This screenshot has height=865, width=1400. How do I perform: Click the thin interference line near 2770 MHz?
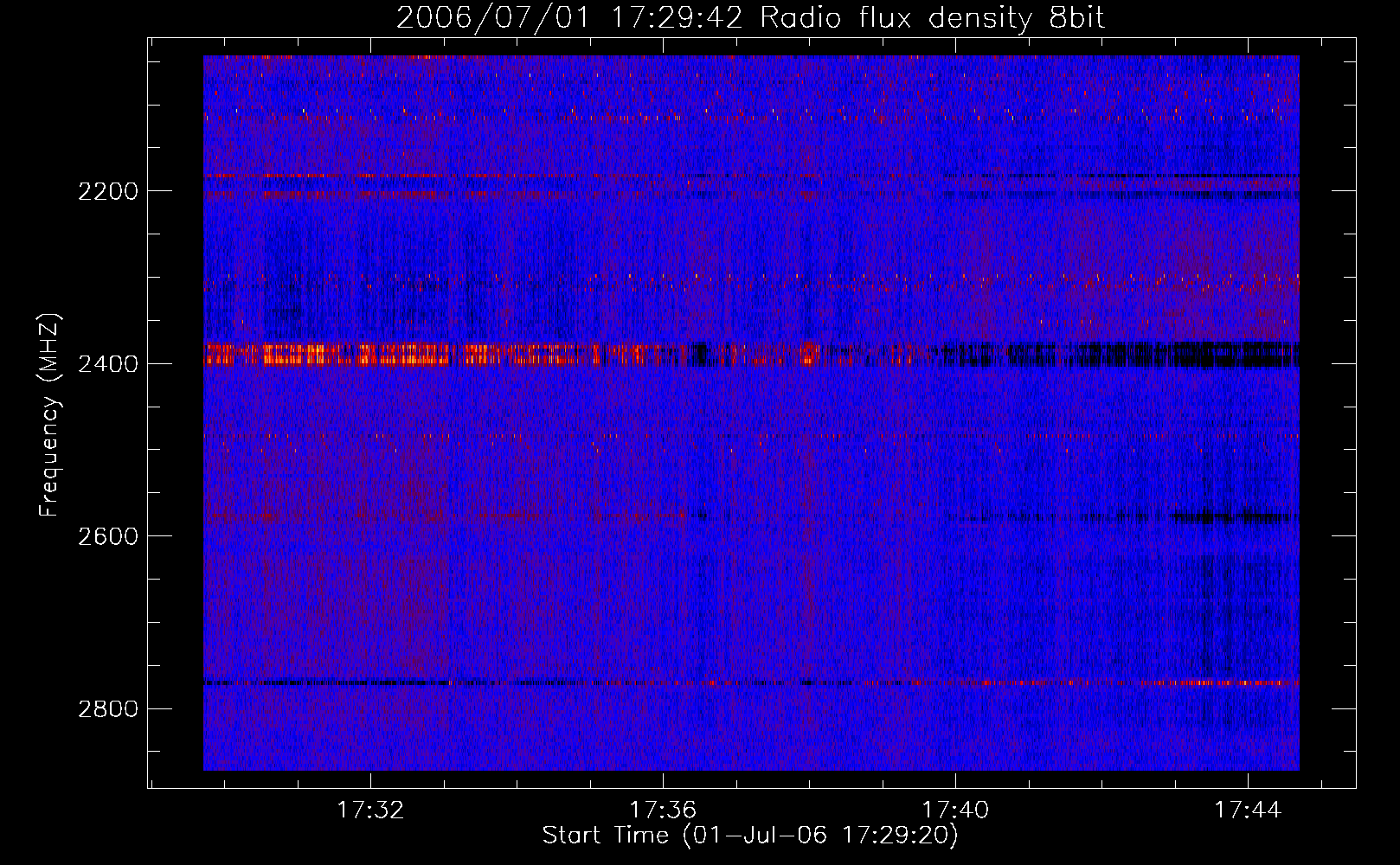click(751, 683)
